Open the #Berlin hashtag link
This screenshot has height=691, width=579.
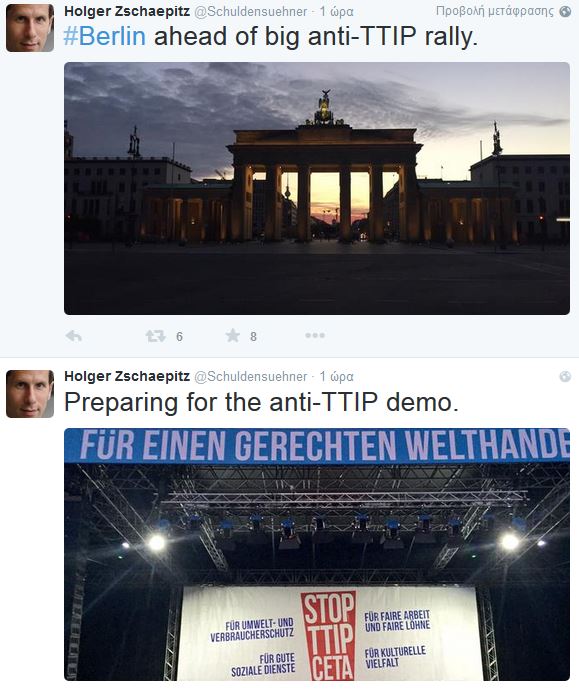(104, 36)
